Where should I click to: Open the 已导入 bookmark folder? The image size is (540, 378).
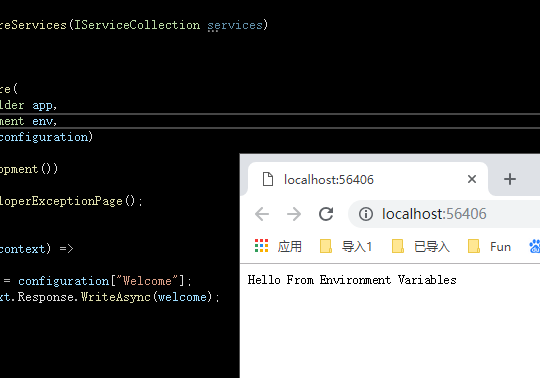click(421, 246)
